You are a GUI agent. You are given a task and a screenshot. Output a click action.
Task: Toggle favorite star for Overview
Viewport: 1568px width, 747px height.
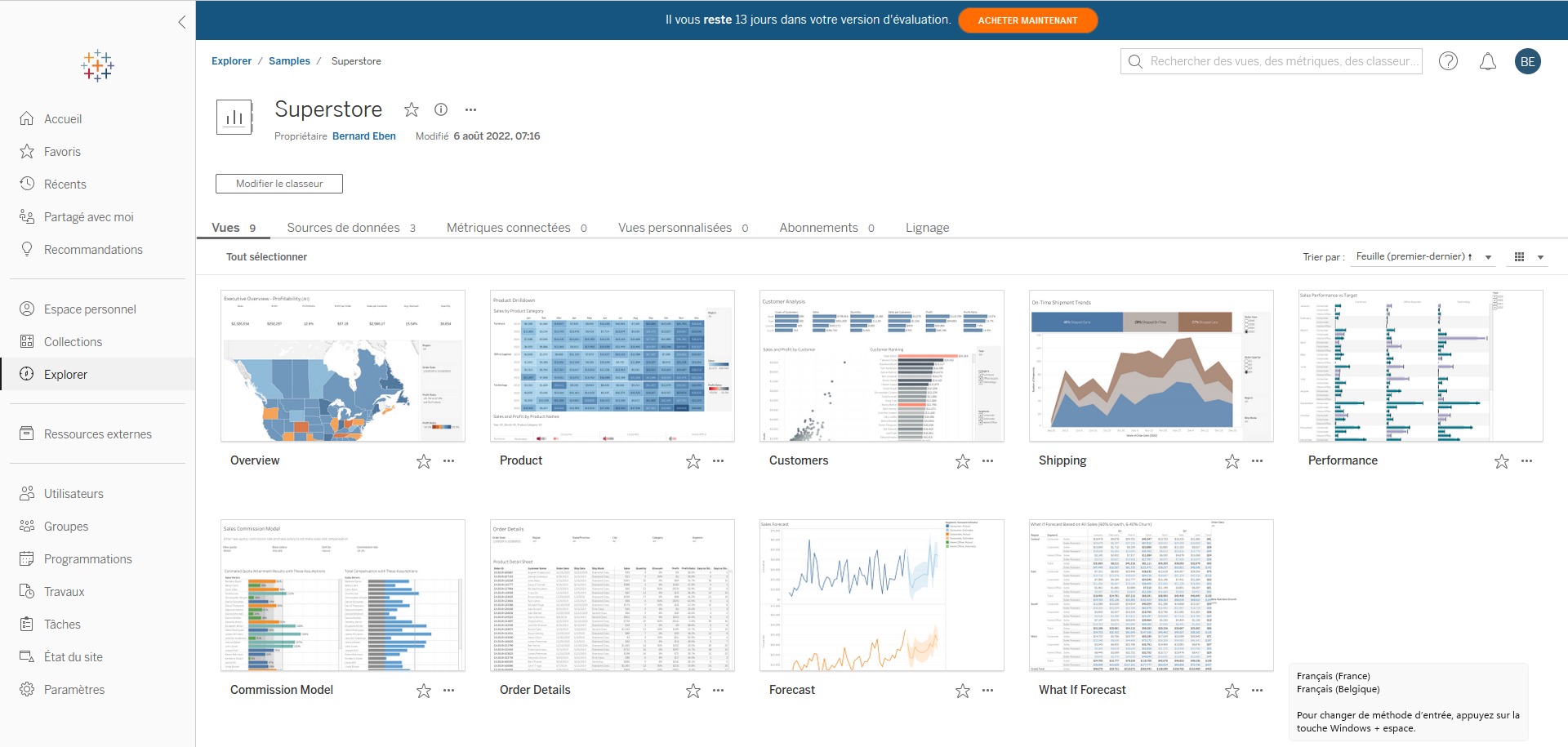click(424, 461)
